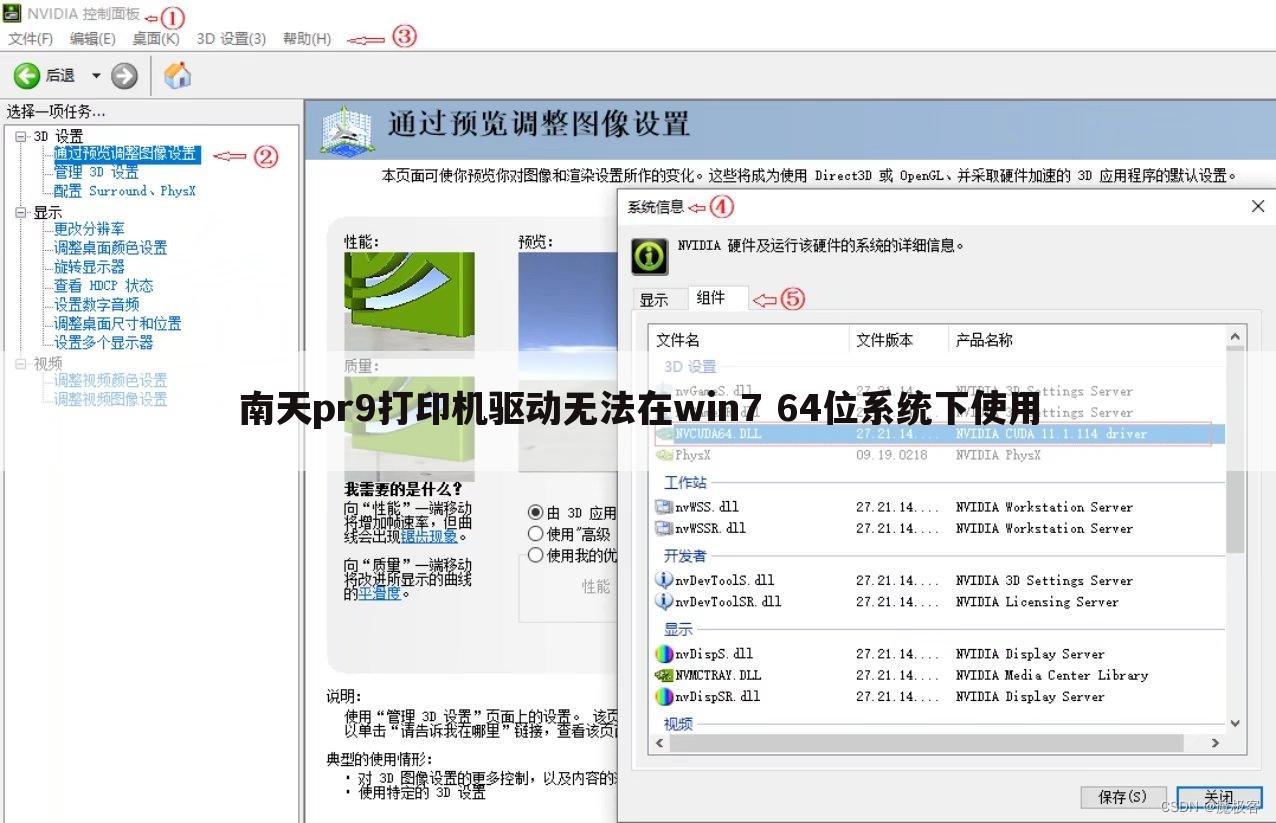The height and width of the screenshot is (823, 1276).
Task: Click the System Information NVIDIA icon
Action: pos(649,256)
